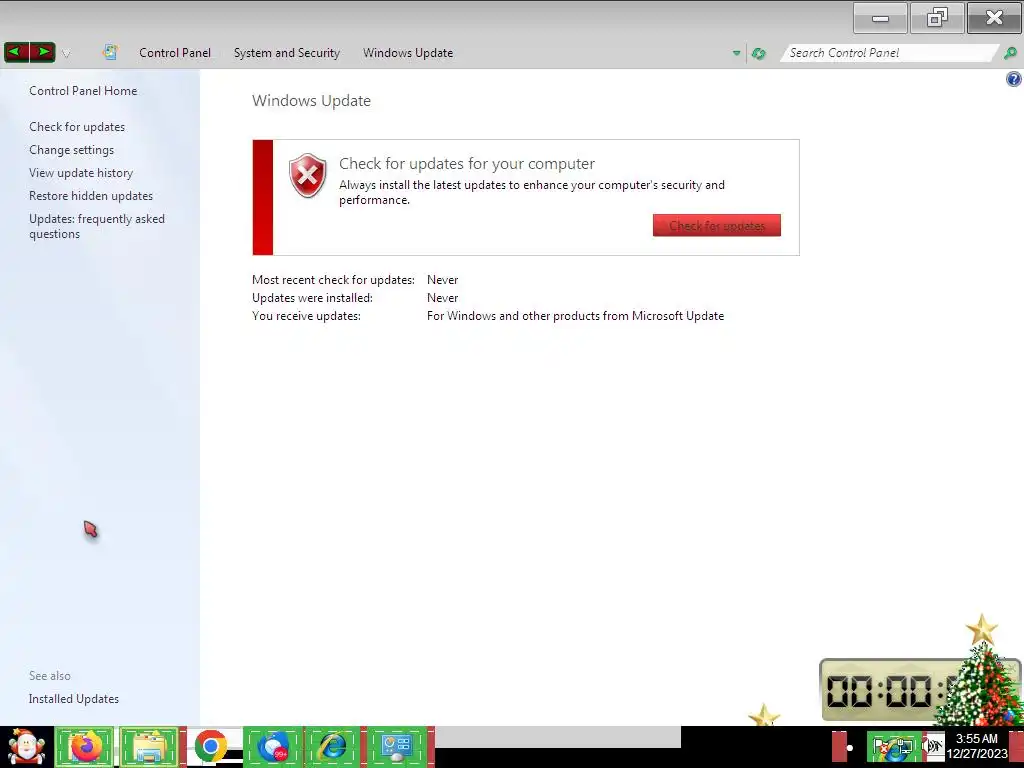Screen dimensions: 1024x768
Task: Navigate to System and Security breadcrumb
Action: coord(287,53)
